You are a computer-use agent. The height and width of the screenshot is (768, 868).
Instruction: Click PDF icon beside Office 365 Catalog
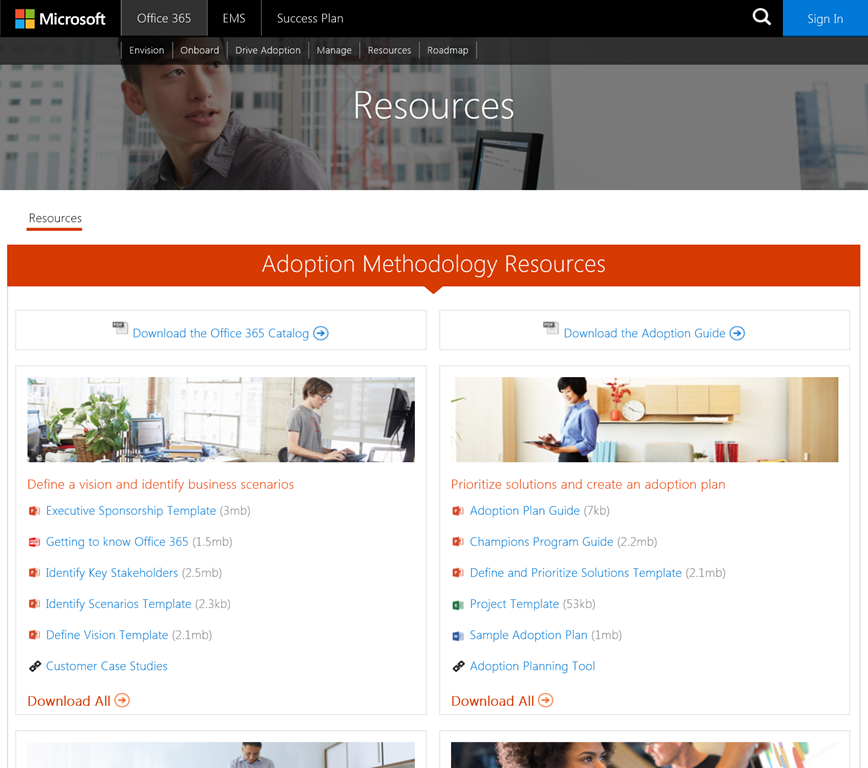point(120,328)
